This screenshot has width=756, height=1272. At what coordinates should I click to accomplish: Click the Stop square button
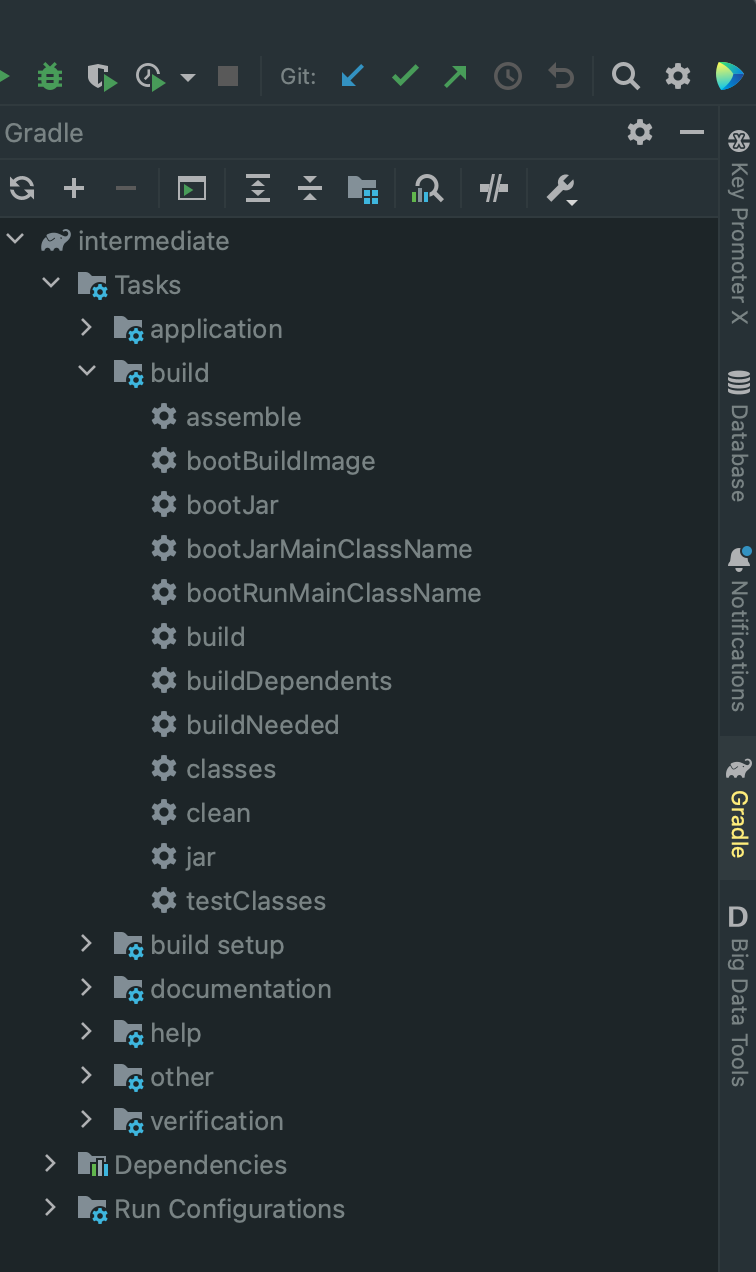tap(228, 76)
